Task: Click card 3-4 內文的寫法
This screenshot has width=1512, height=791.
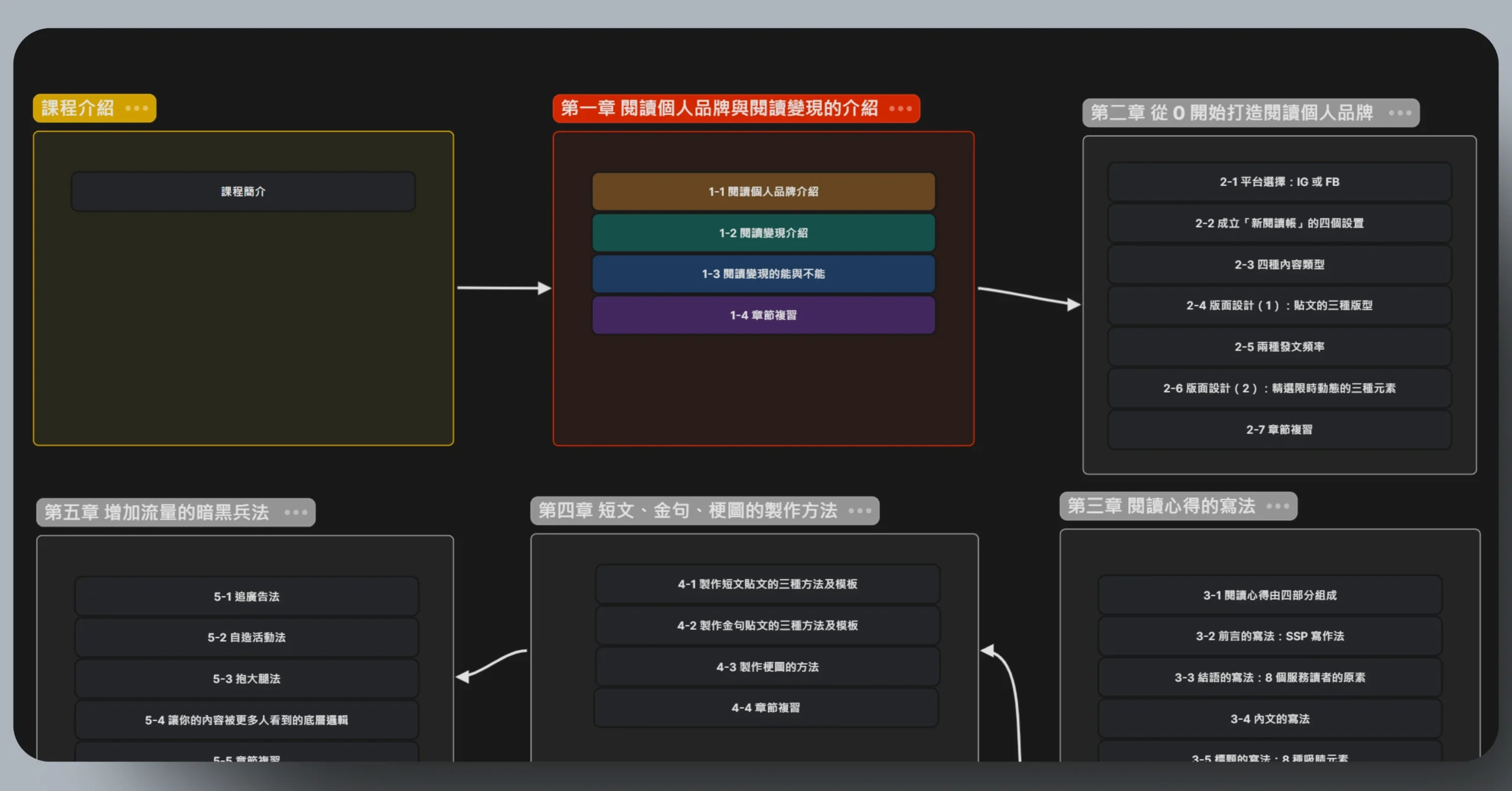Action: pos(1270,718)
